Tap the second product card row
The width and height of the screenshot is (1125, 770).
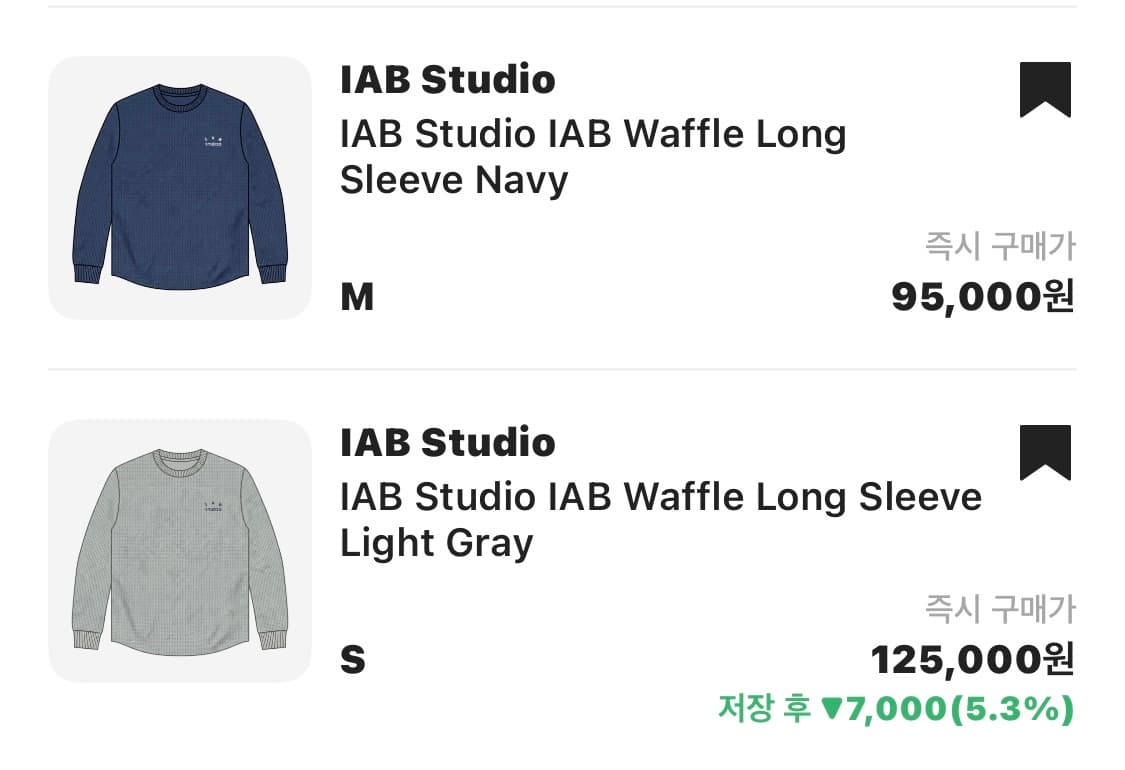point(562,550)
